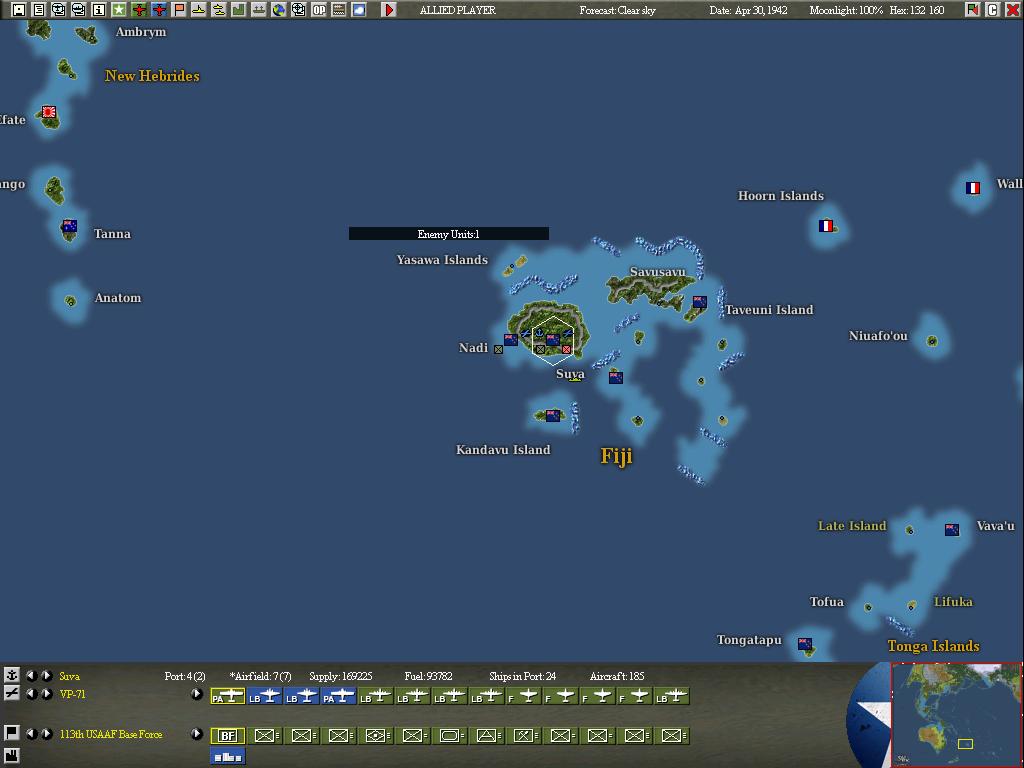Click the factory icon in bottom-left corner

coord(11,756)
